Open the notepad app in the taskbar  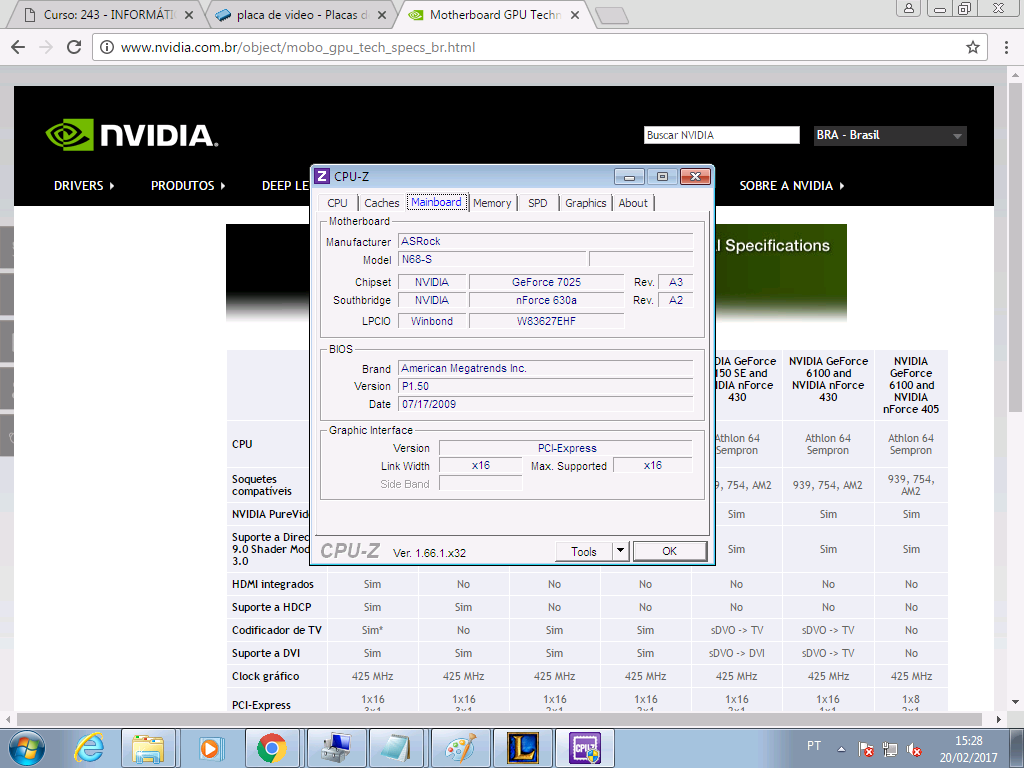(398, 748)
